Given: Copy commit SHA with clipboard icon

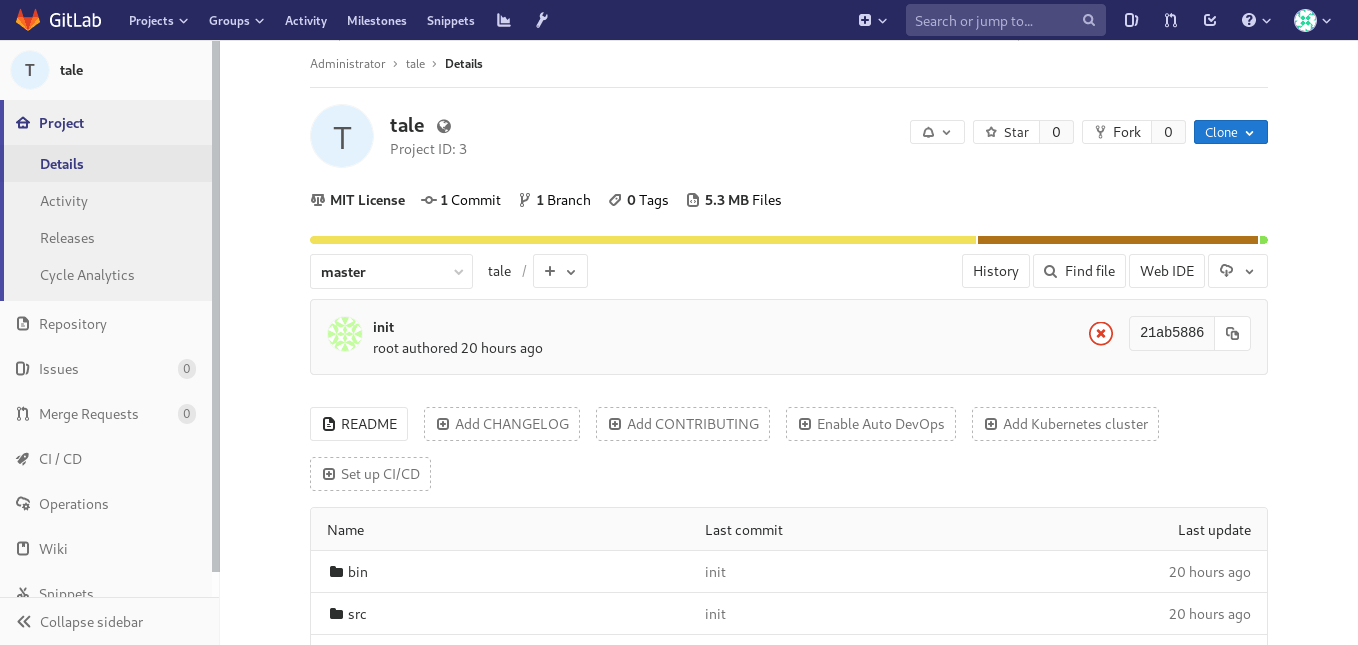Looking at the screenshot, I should 1232,334.
